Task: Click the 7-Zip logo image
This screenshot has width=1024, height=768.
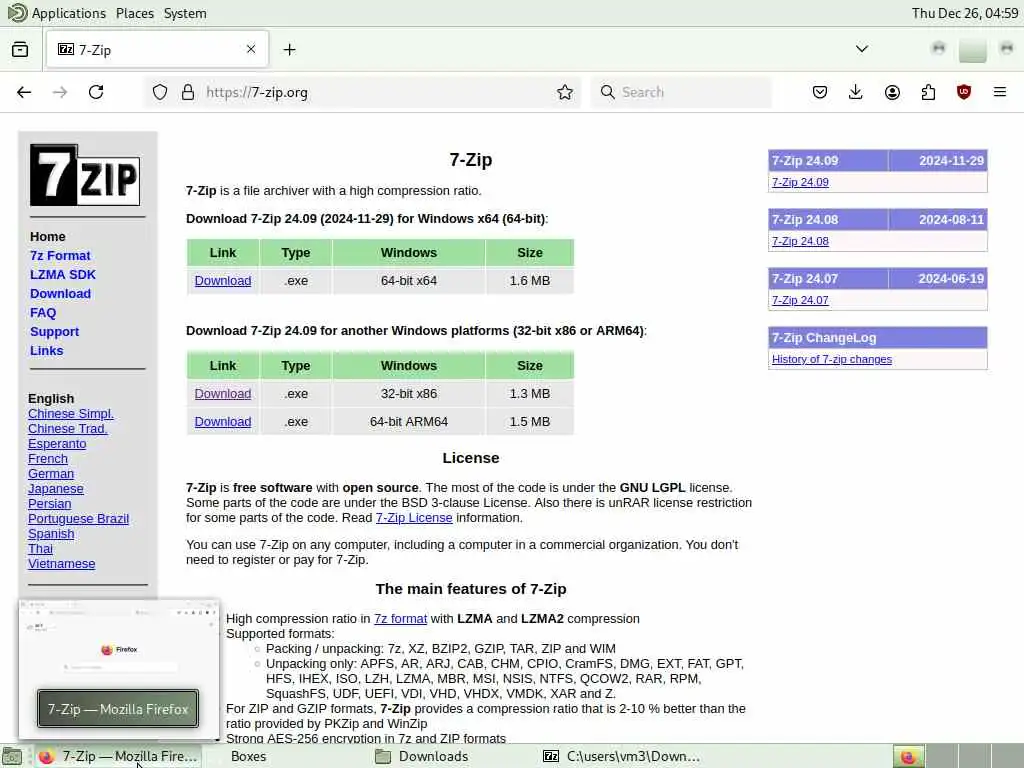Action: tap(85, 175)
